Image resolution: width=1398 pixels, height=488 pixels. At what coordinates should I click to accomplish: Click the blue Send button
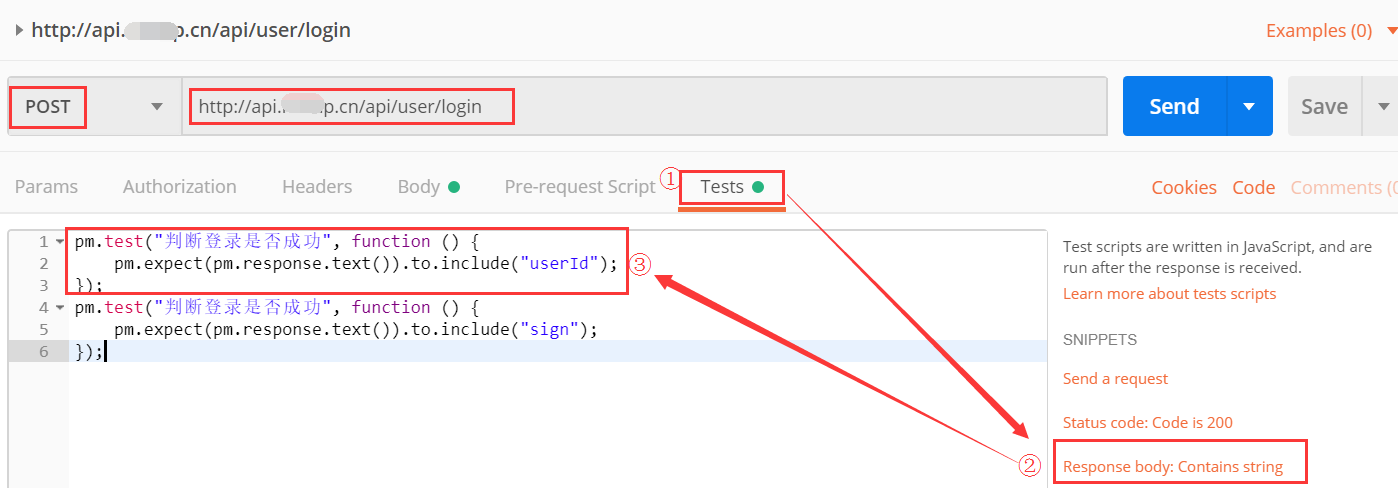(1174, 106)
